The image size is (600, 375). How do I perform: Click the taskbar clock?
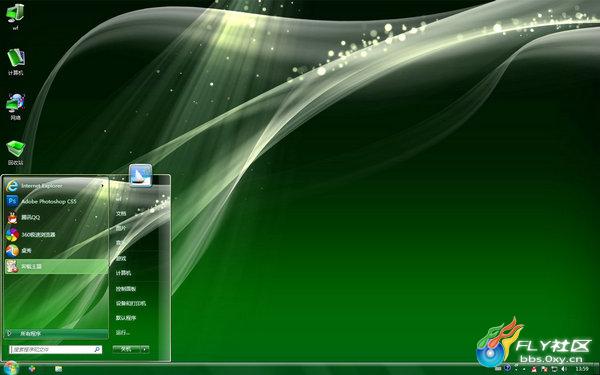tap(582, 369)
